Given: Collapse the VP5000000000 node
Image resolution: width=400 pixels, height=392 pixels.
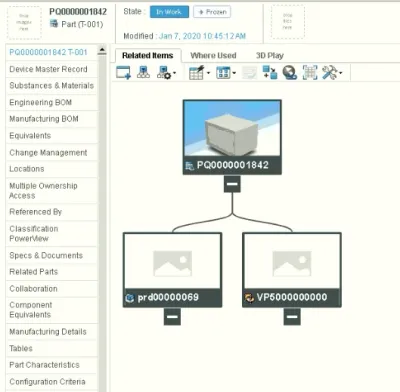Looking at the screenshot, I should coord(292,316).
